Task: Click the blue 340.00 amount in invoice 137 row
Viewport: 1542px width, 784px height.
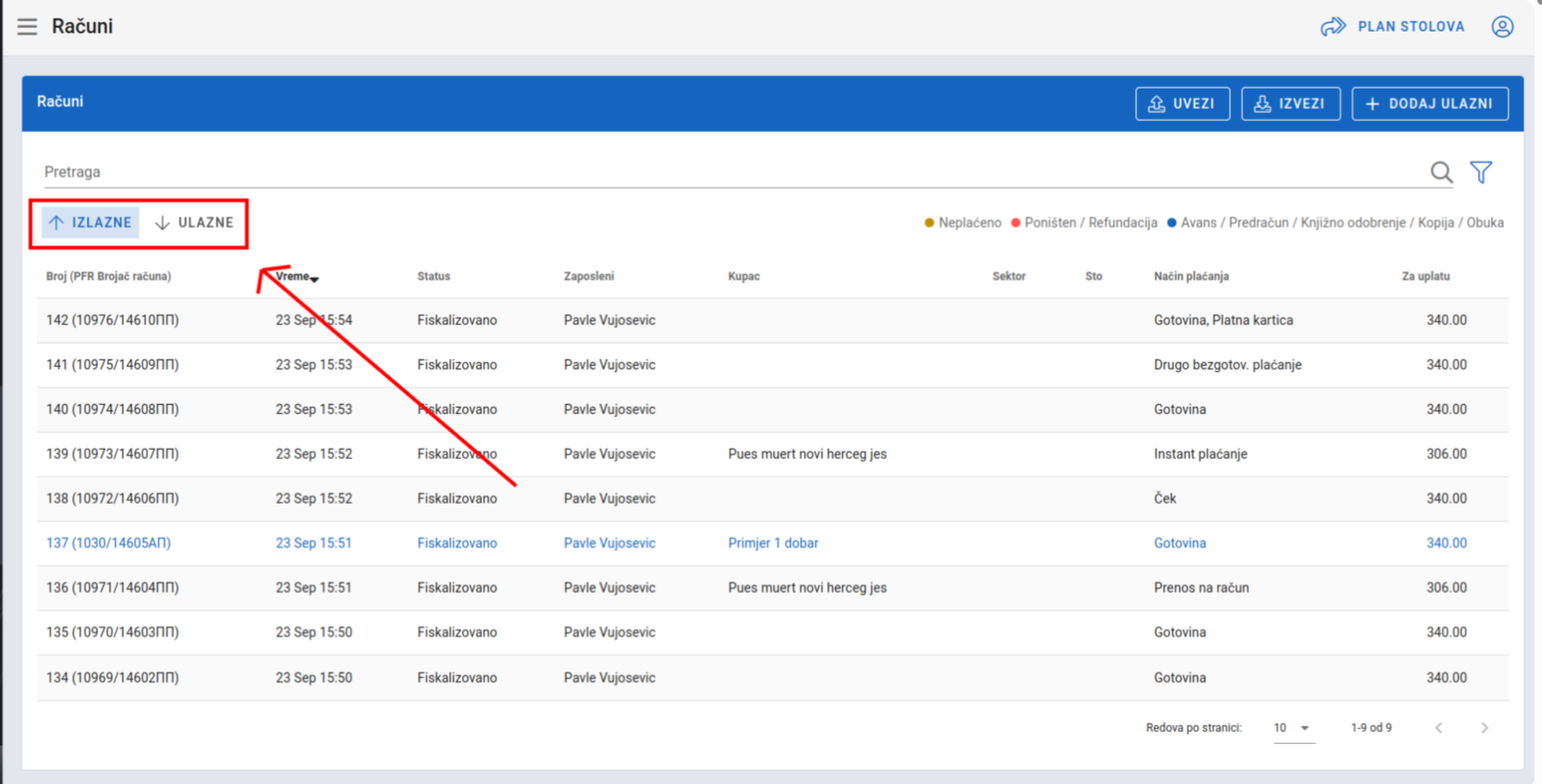Action: coord(1446,544)
